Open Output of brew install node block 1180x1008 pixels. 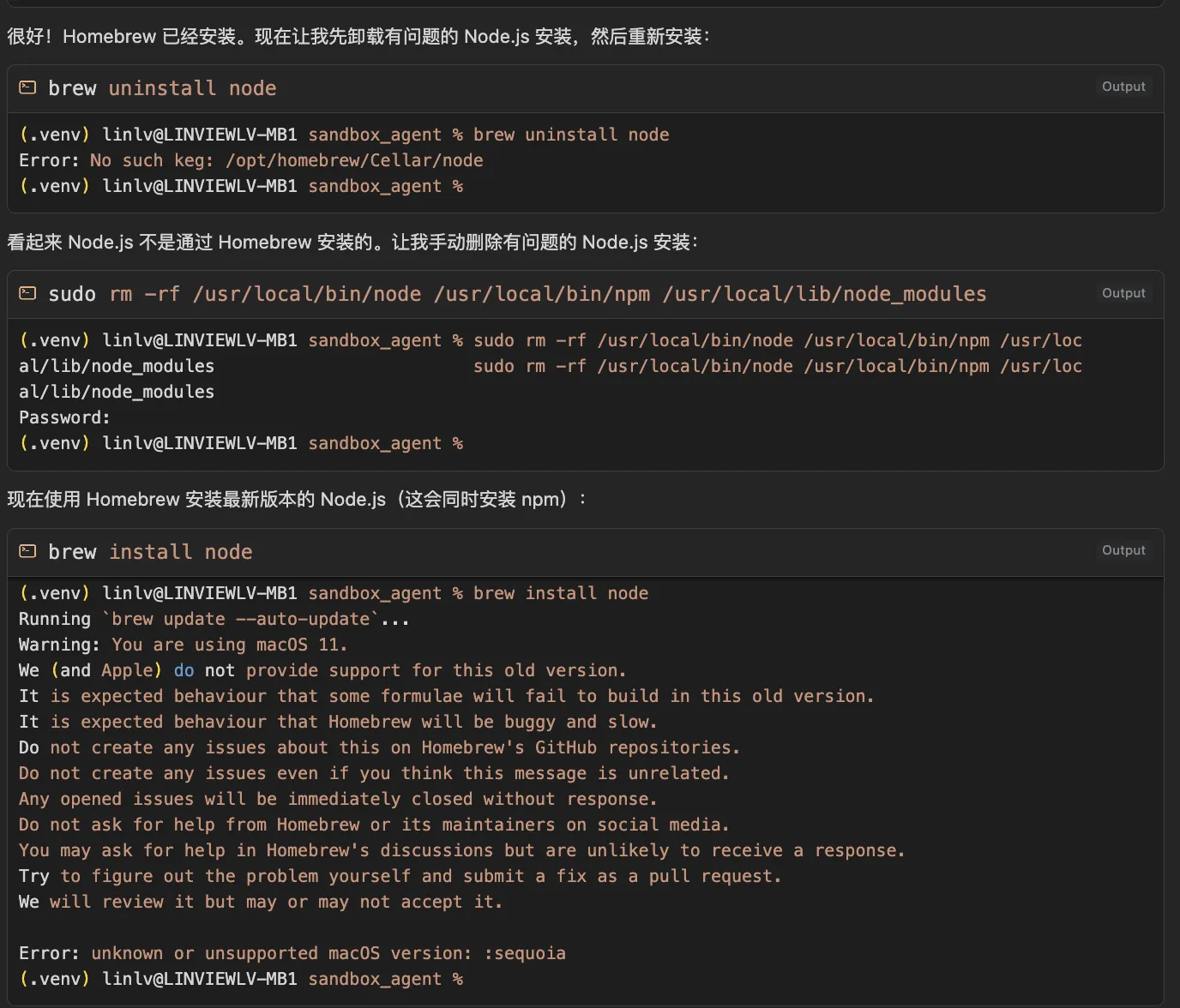(1123, 550)
